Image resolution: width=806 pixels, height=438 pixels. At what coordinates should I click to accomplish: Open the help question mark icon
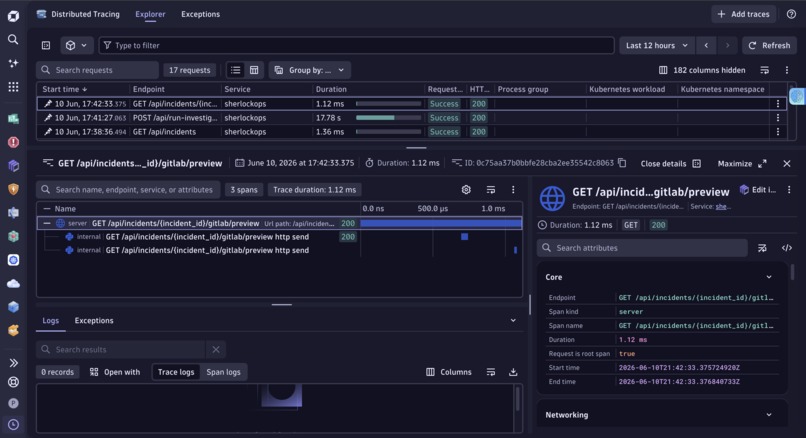click(x=791, y=14)
